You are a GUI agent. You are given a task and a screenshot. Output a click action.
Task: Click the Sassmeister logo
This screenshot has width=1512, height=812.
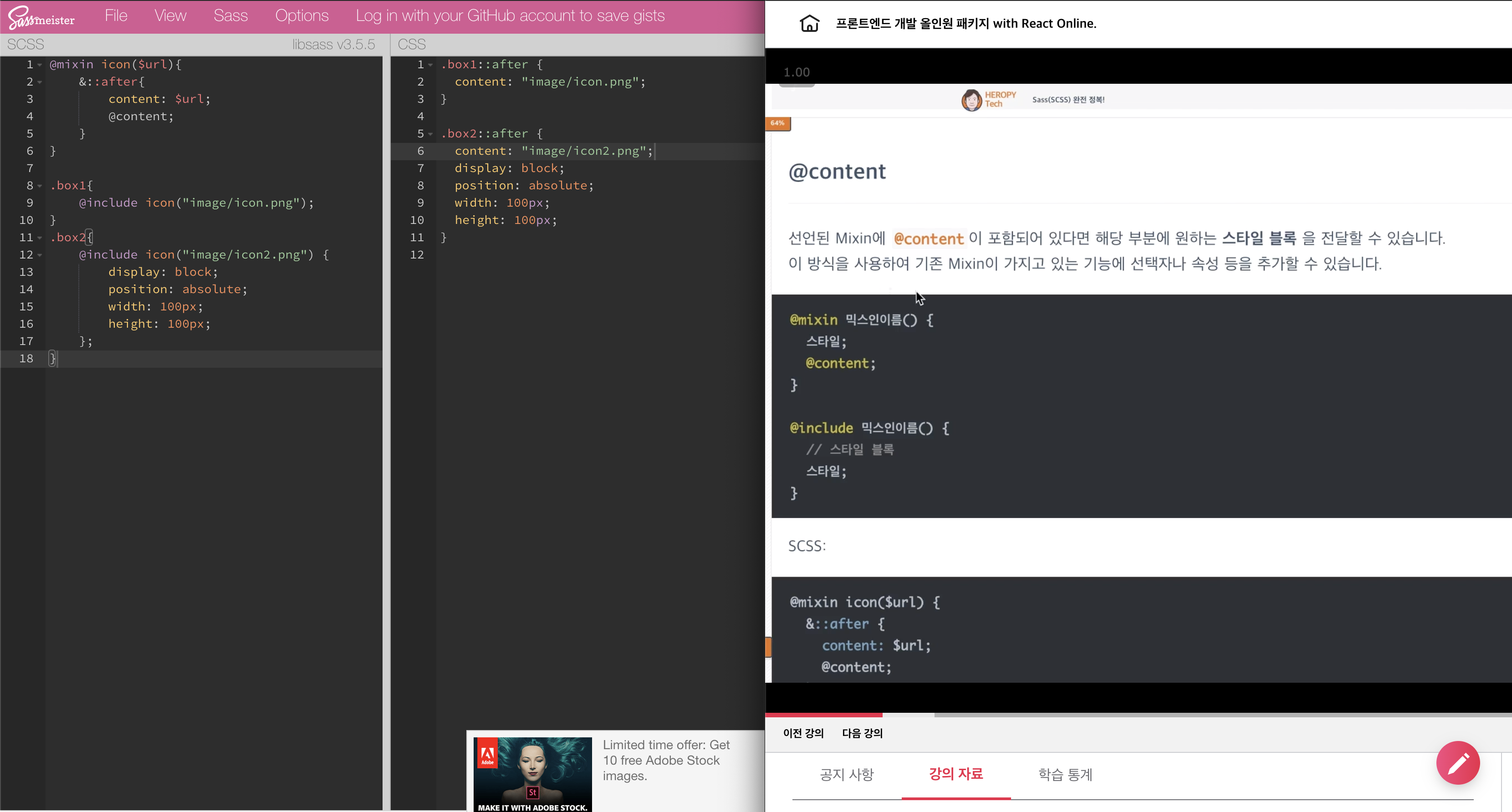coord(41,17)
